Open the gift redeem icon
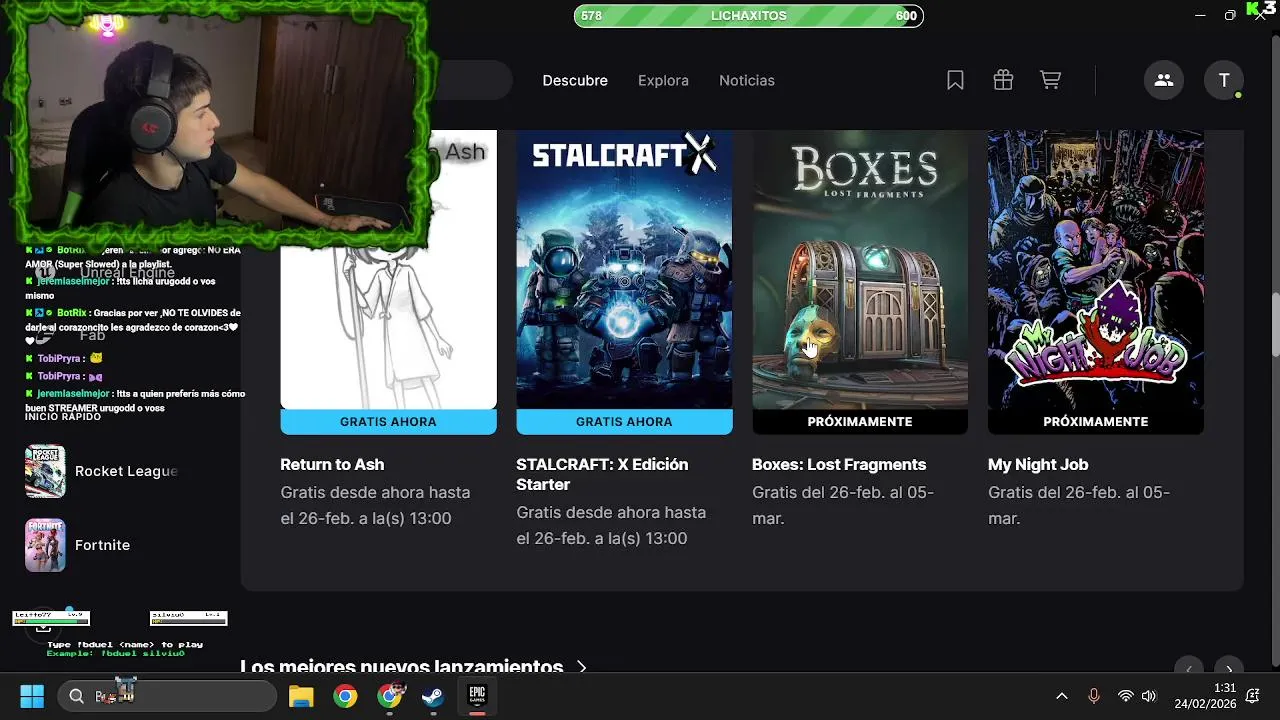The image size is (1280, 720). pos(1003,80)
